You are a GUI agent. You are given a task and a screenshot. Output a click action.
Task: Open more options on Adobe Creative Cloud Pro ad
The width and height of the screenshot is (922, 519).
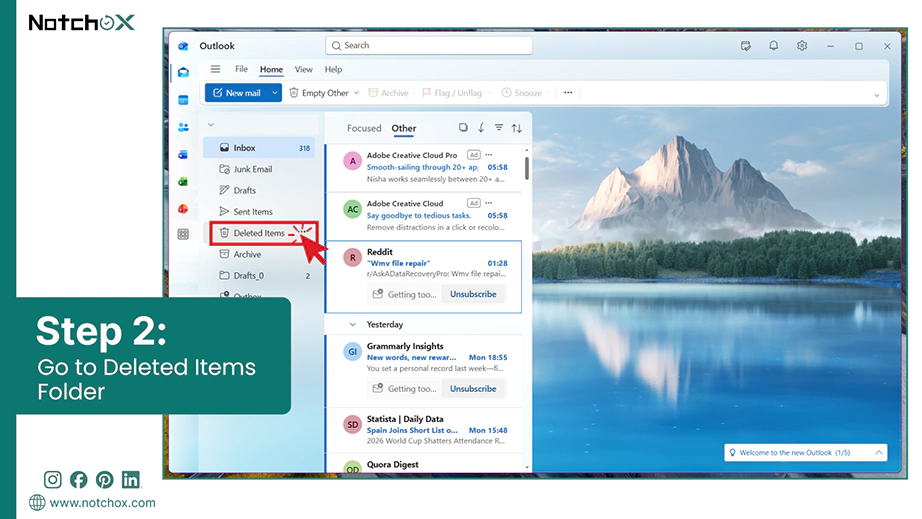click(489, 155)
